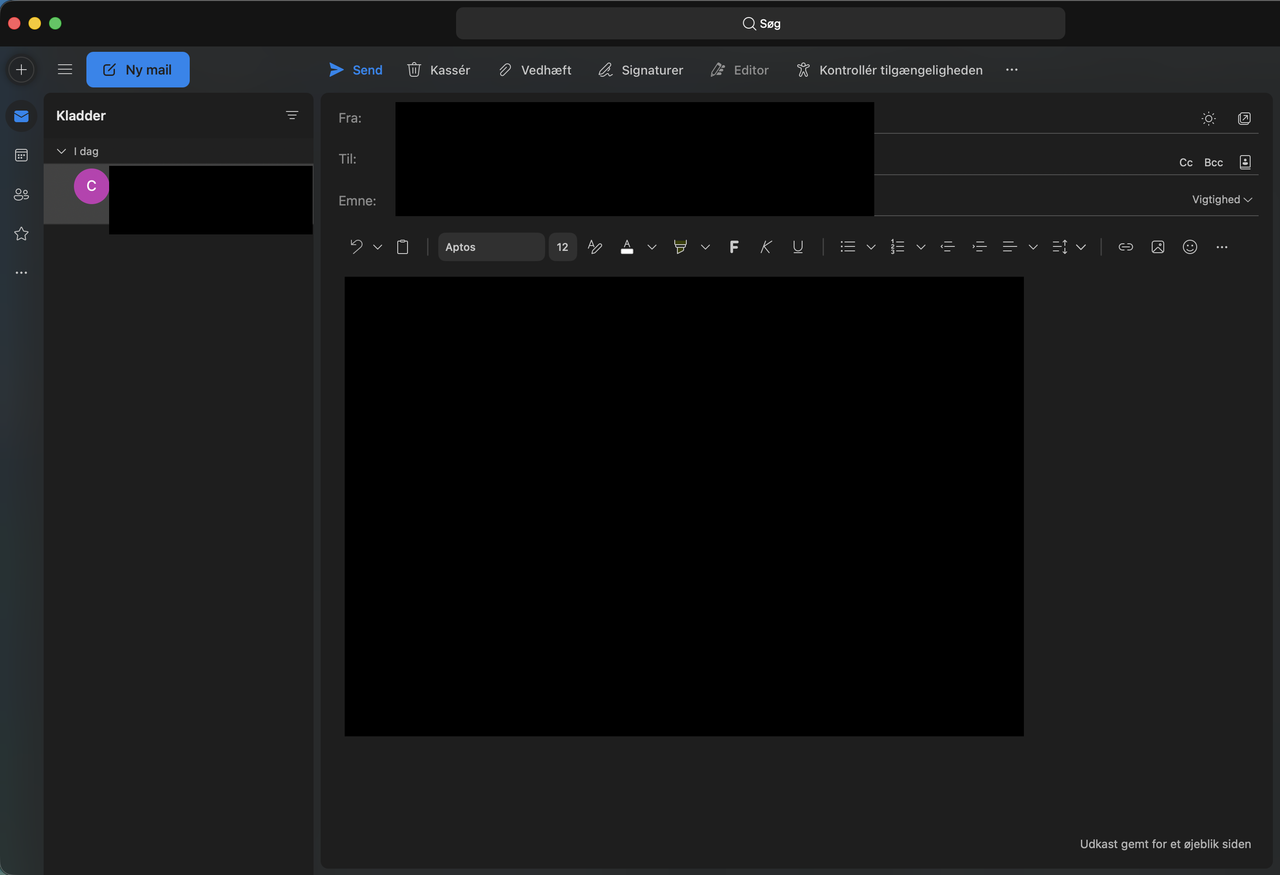Toggle bold formatting (F)
This screenshot has width=1280, height=875.
coord(734,247)
